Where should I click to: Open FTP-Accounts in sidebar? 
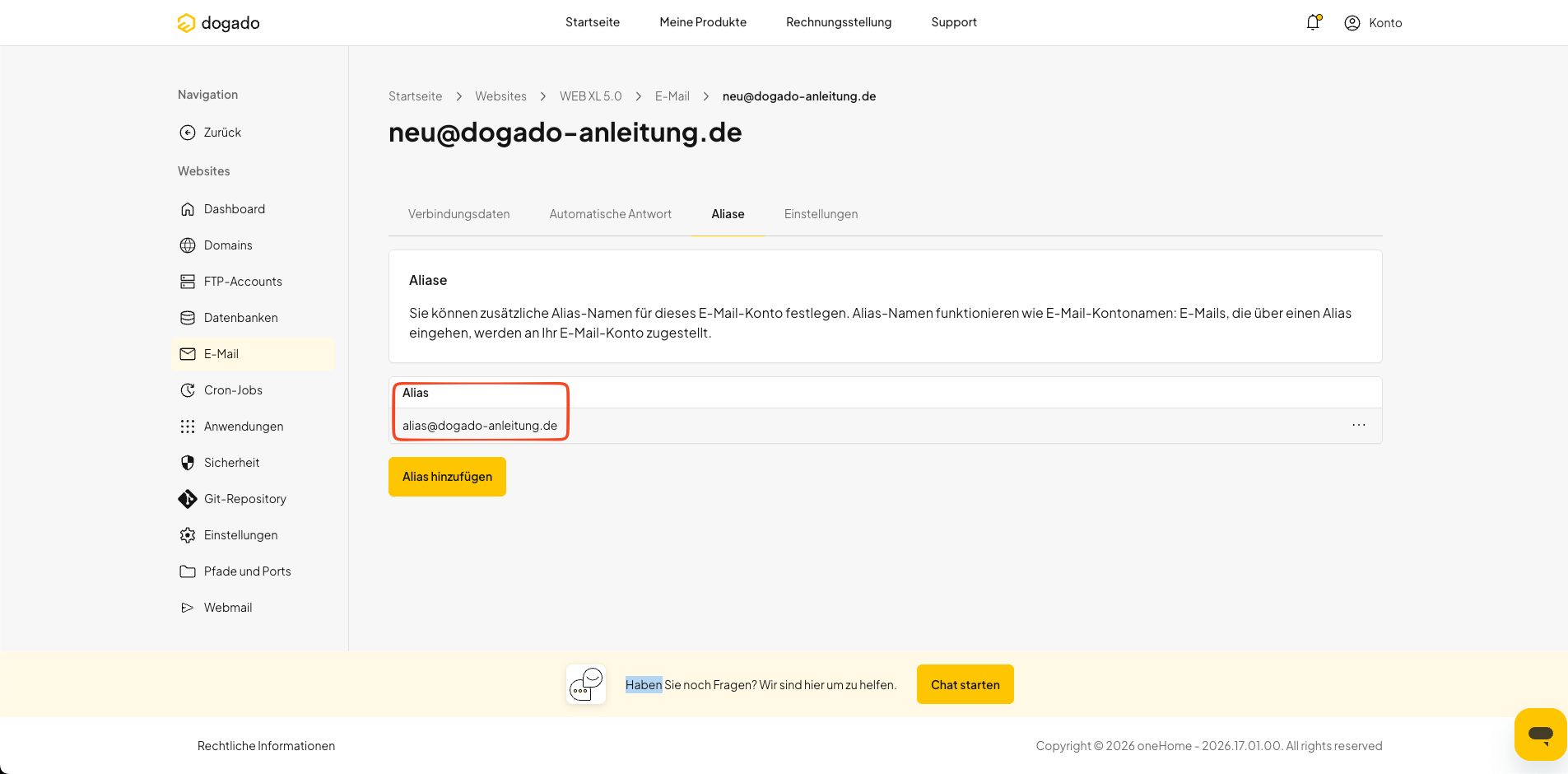click(243, 282)
